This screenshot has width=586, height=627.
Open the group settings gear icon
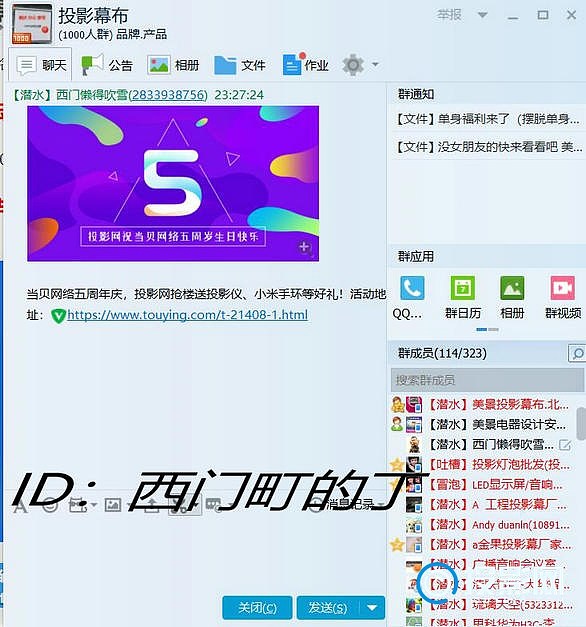click(x=353, y=64)
